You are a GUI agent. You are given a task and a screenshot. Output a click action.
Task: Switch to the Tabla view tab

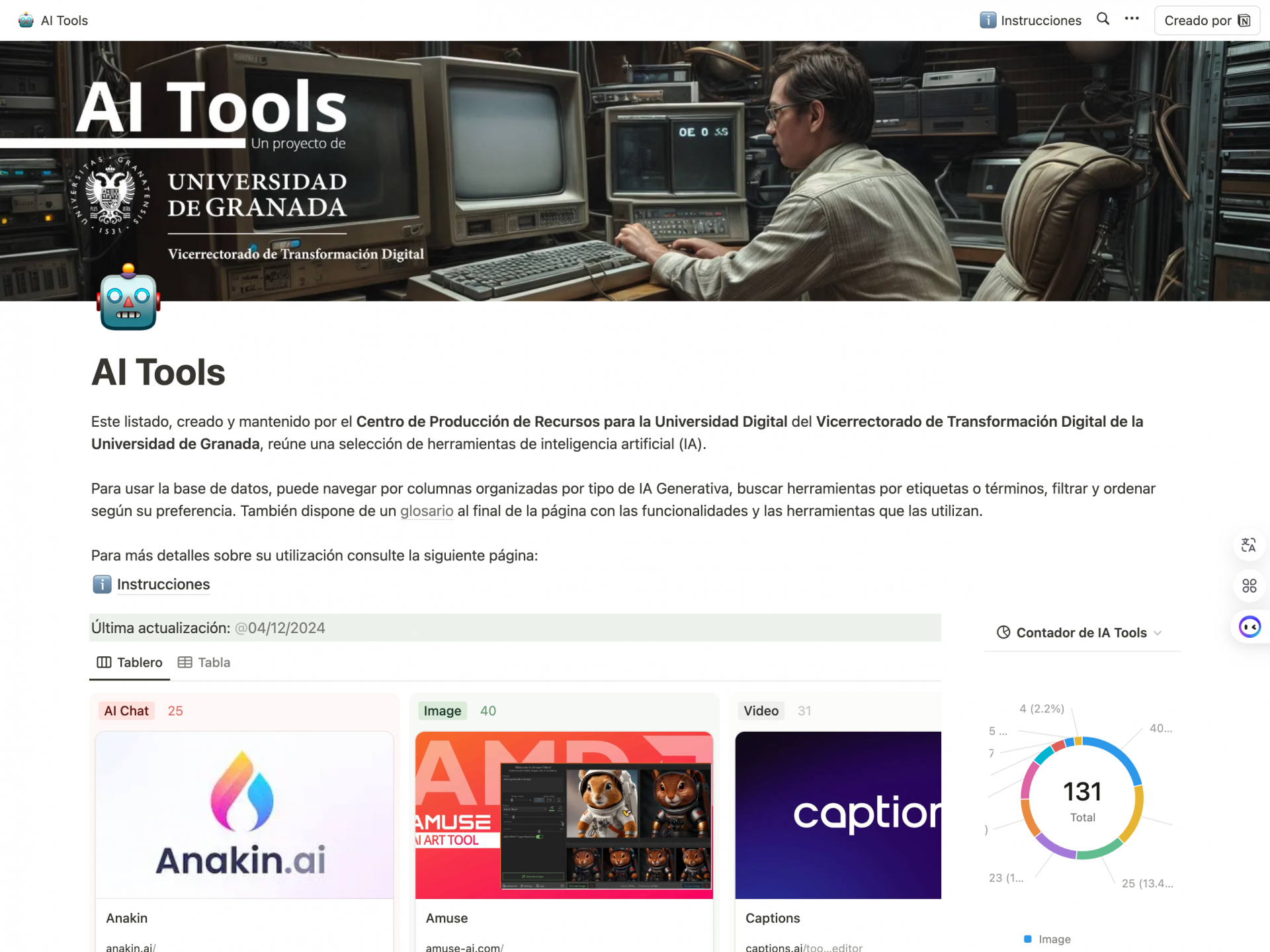tap(204, 662)
